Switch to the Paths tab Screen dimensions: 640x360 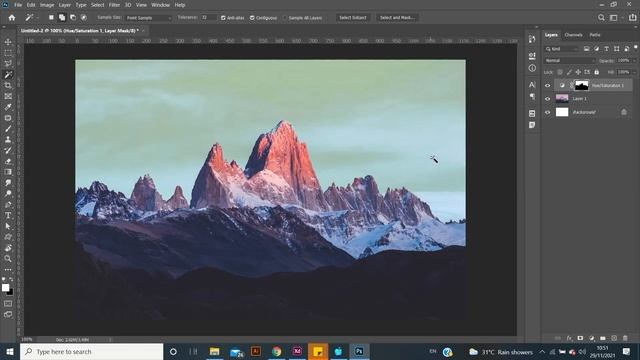pos(595,35)
